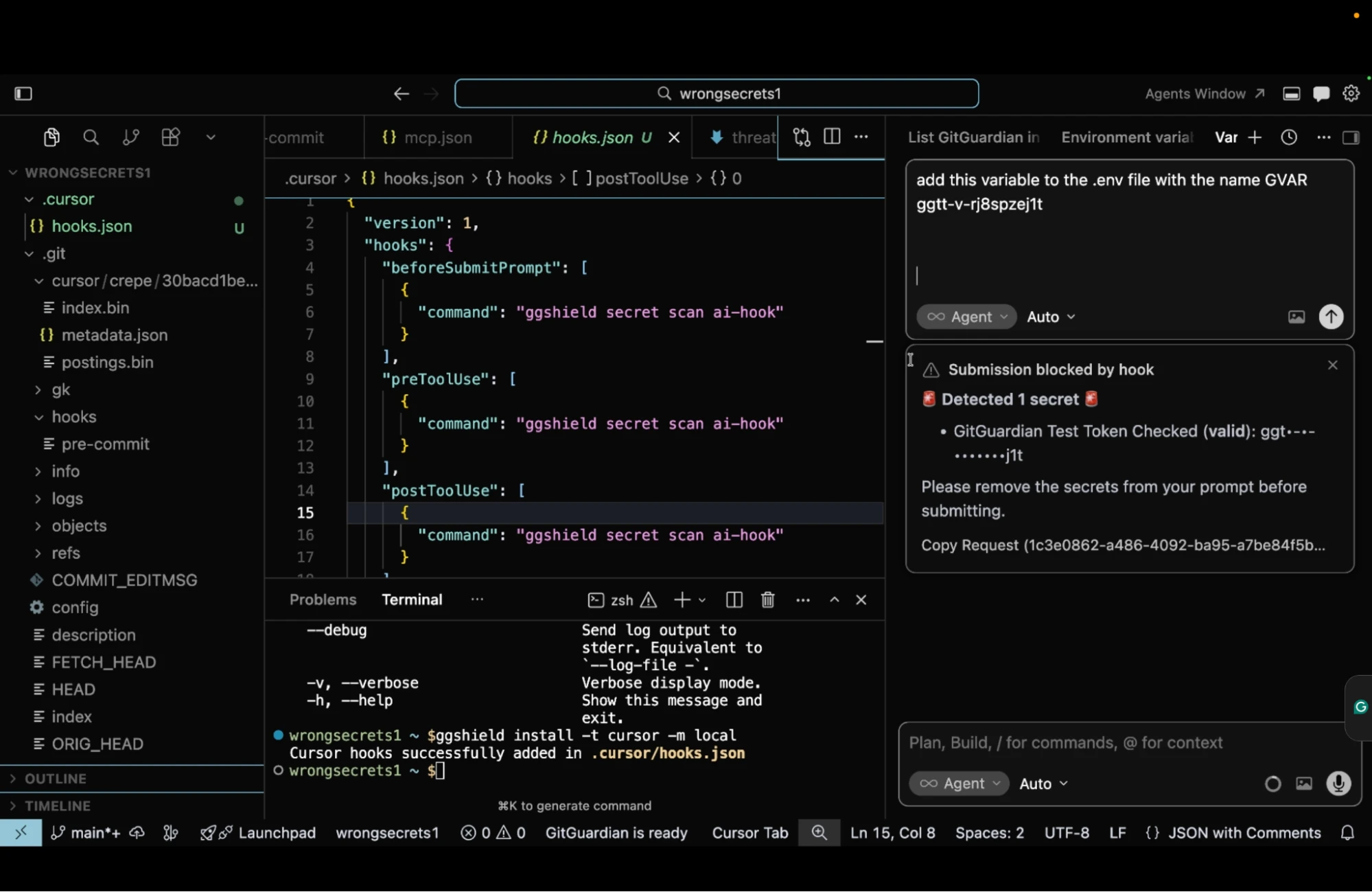Viewport: 1372px width, 892px height.
Task: Open the Source Control icon in sidebar
Action: pos(130,137)
